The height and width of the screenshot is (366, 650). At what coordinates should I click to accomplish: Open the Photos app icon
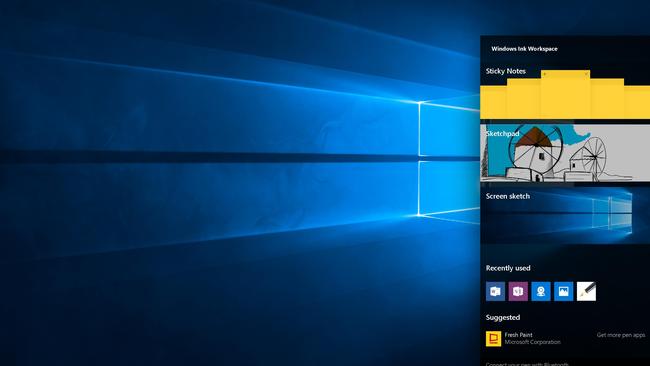pos(564,291)
